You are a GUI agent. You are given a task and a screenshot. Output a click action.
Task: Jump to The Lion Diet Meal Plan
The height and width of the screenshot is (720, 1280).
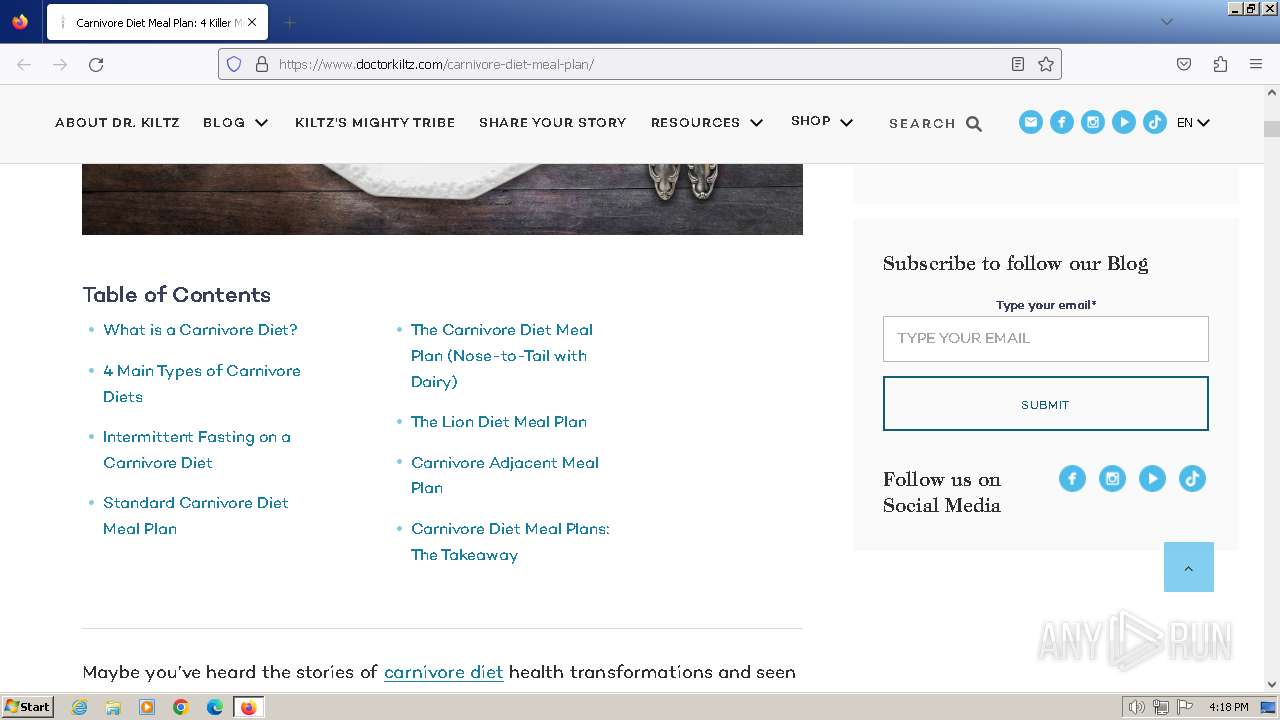coord(499,422)
